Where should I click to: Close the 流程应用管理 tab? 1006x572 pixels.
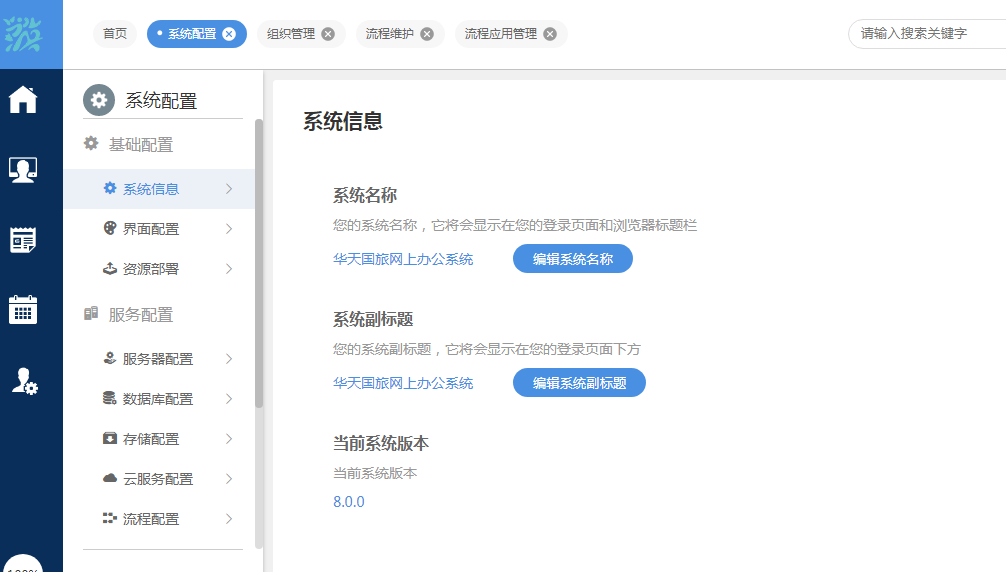(x=550, y=34)
